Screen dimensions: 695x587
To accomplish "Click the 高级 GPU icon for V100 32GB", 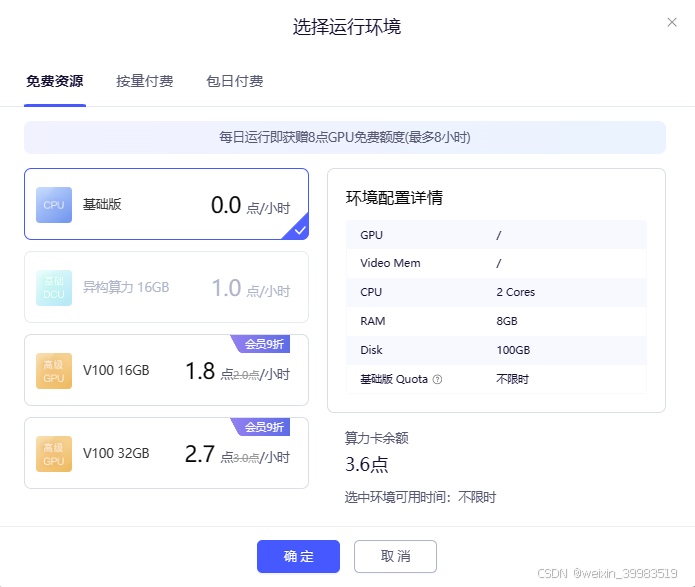I will tap(54, 454).
